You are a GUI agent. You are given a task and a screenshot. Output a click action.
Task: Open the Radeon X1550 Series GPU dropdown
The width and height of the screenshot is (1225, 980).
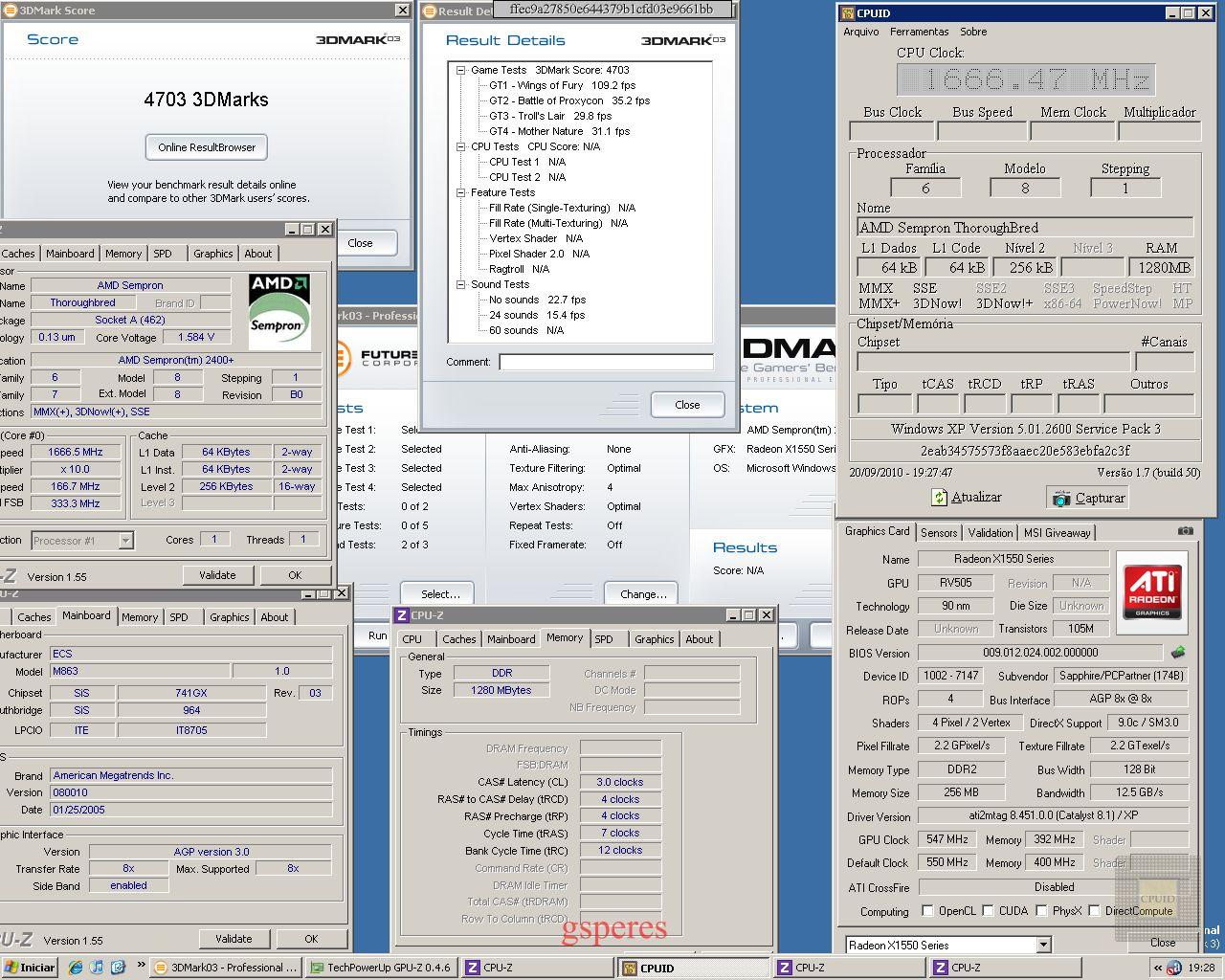pyautogui.click(x=1043, y=945)
